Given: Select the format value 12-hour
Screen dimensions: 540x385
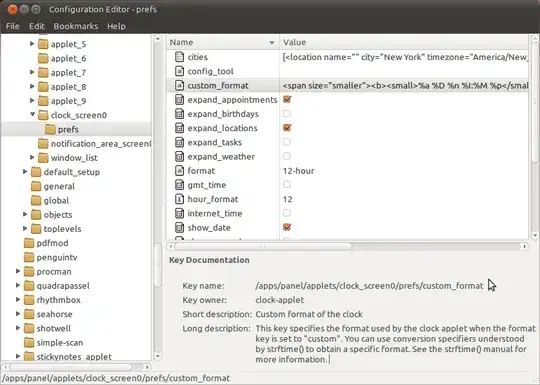Looking at the screenshot, I should pos(298,171).
